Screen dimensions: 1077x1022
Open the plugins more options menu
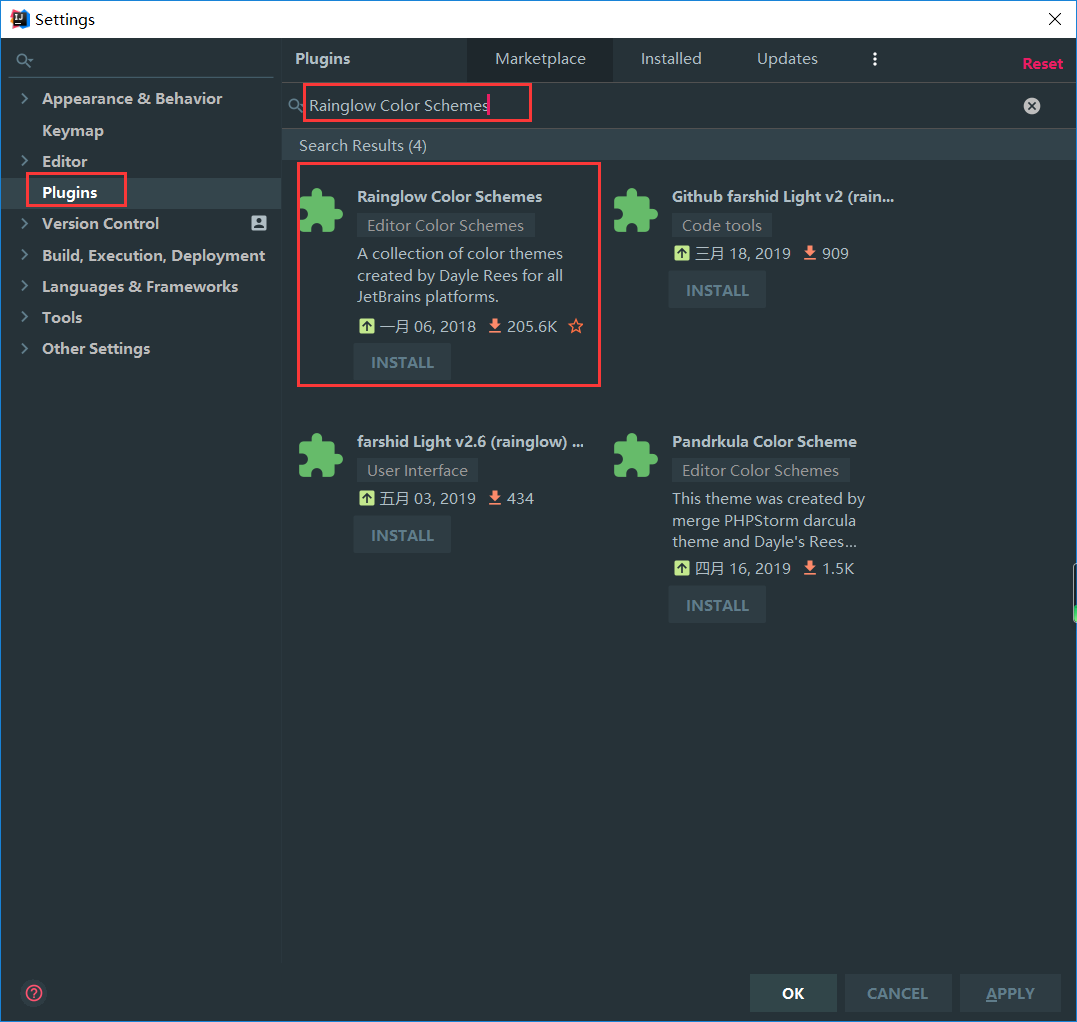click(x=875, y=59)
